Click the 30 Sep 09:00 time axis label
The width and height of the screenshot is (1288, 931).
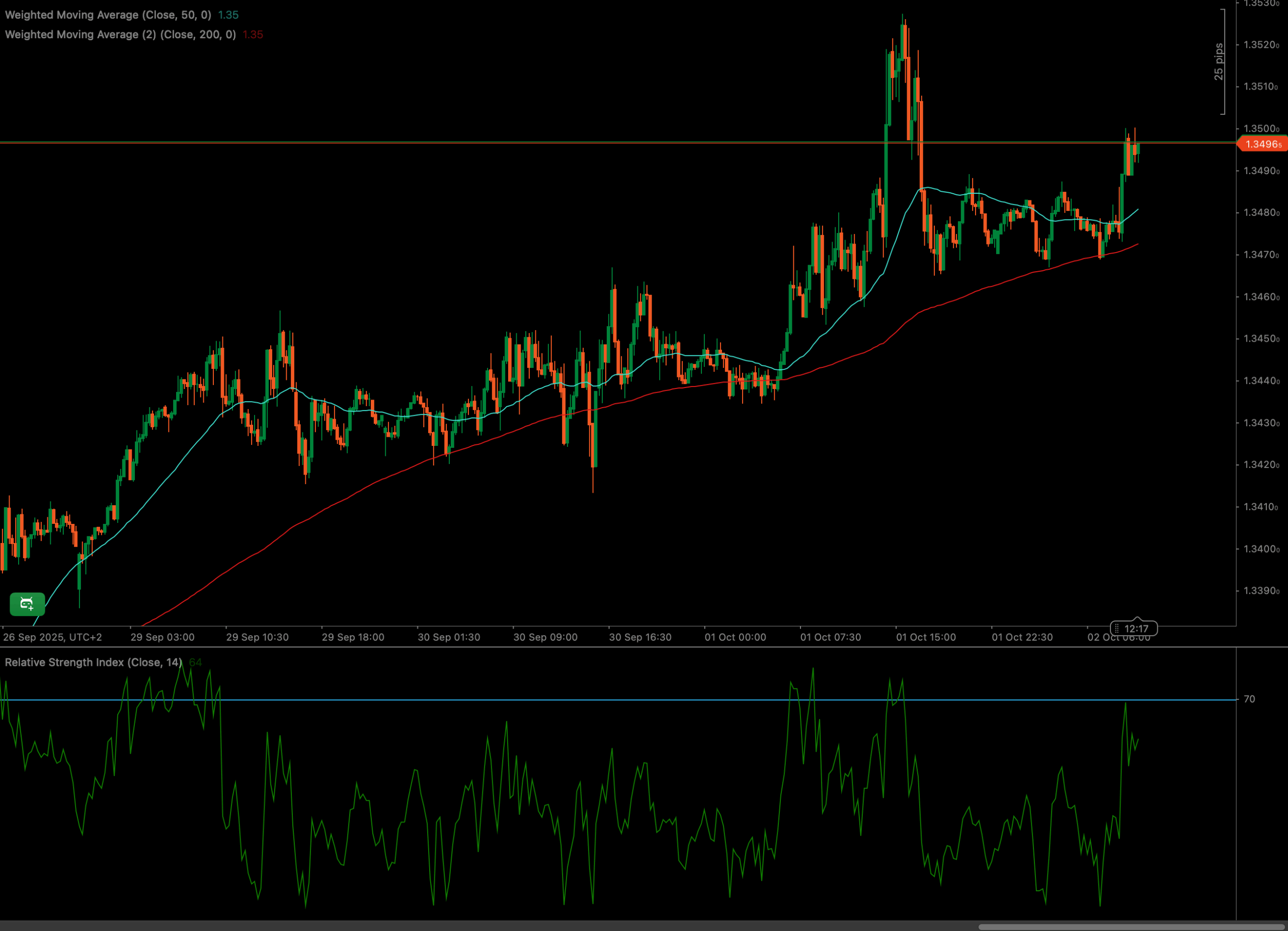tap(545, 637)
